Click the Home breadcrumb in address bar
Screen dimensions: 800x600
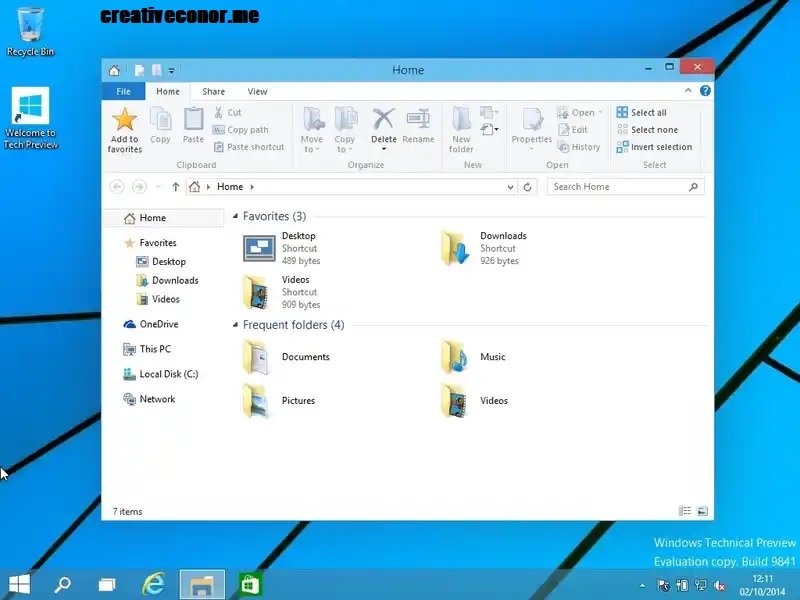coord(230,187)
